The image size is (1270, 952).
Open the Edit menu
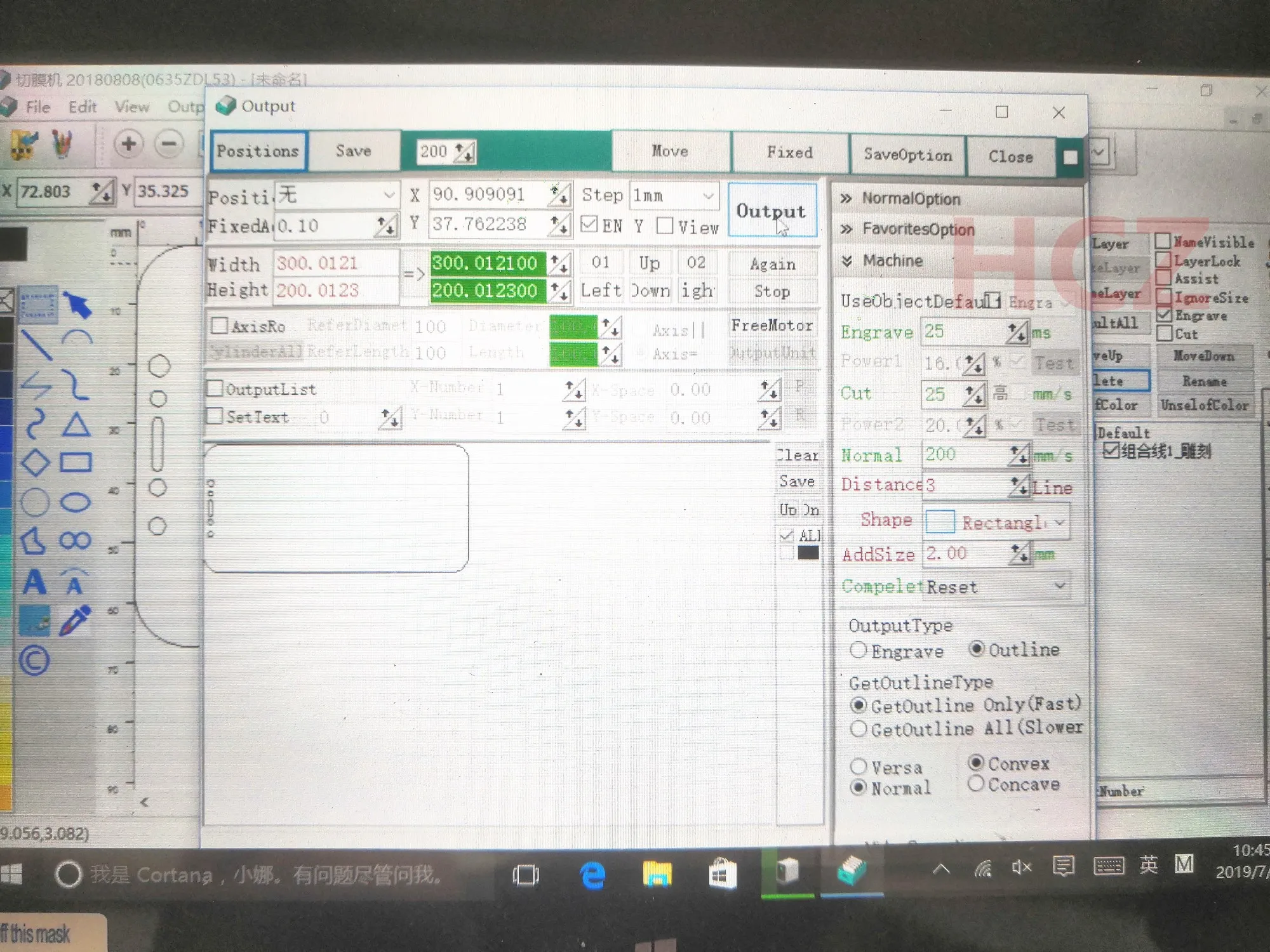click(x=83, y=107)
